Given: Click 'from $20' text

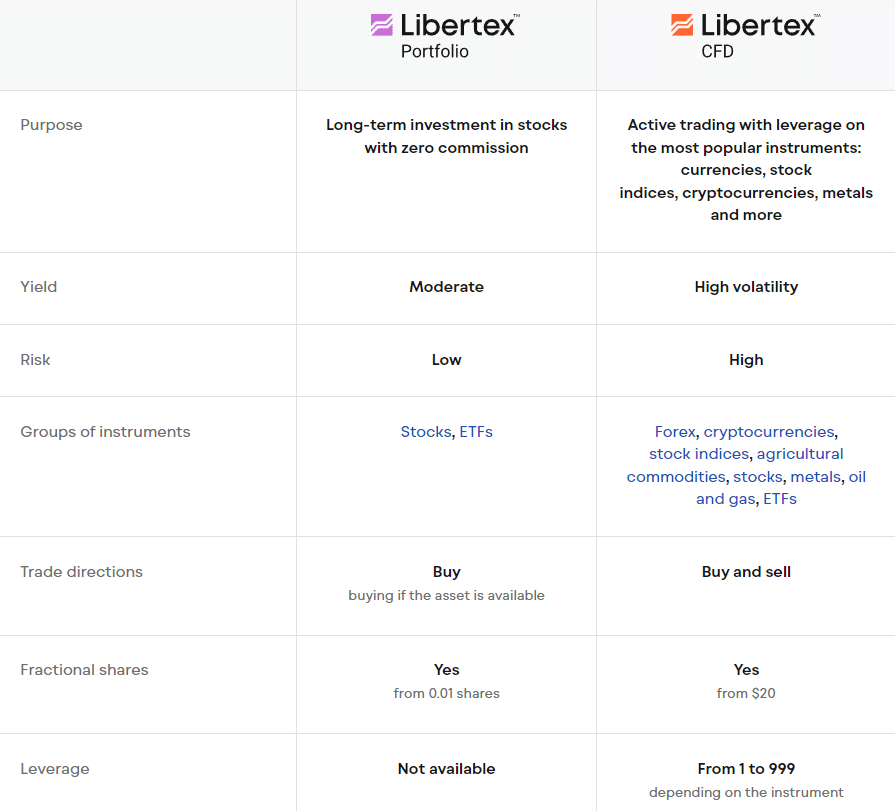Looking at the screenshot, I should [x=746, y=693].
